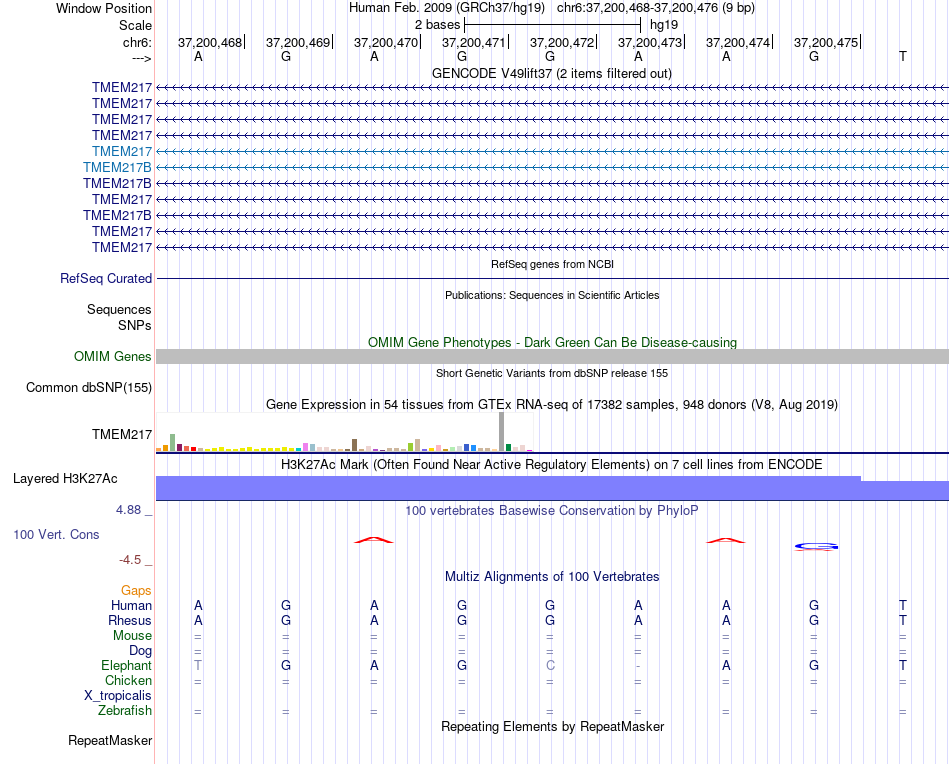
Task: Click the Sequences track label
Action: 119,310
